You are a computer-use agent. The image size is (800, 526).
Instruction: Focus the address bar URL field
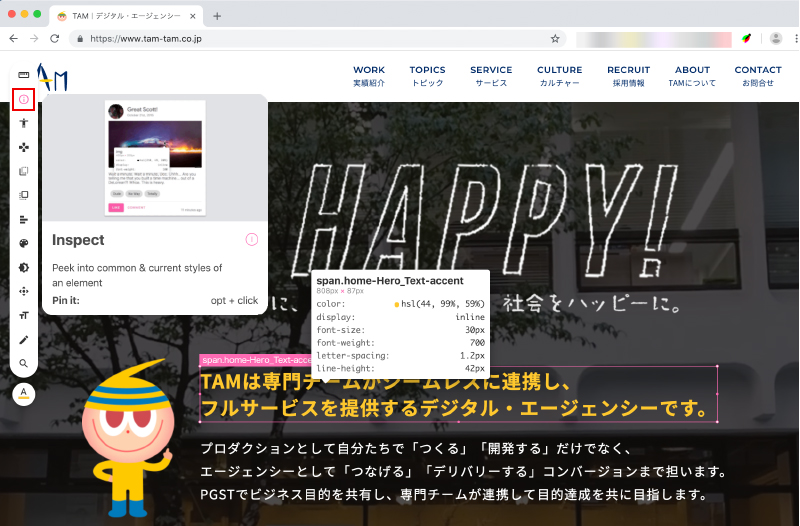click(316, 39)
